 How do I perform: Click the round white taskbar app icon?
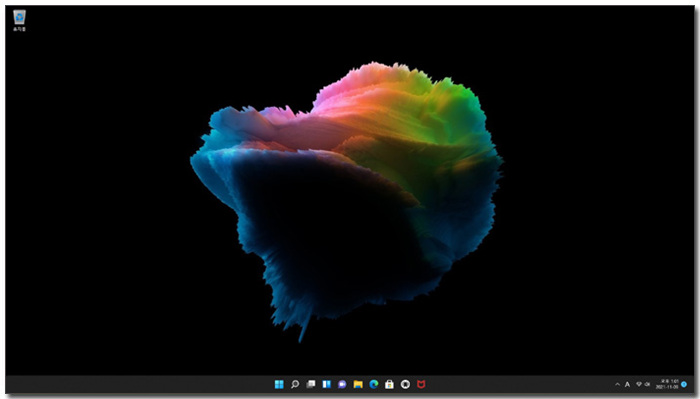click(405, 384)
